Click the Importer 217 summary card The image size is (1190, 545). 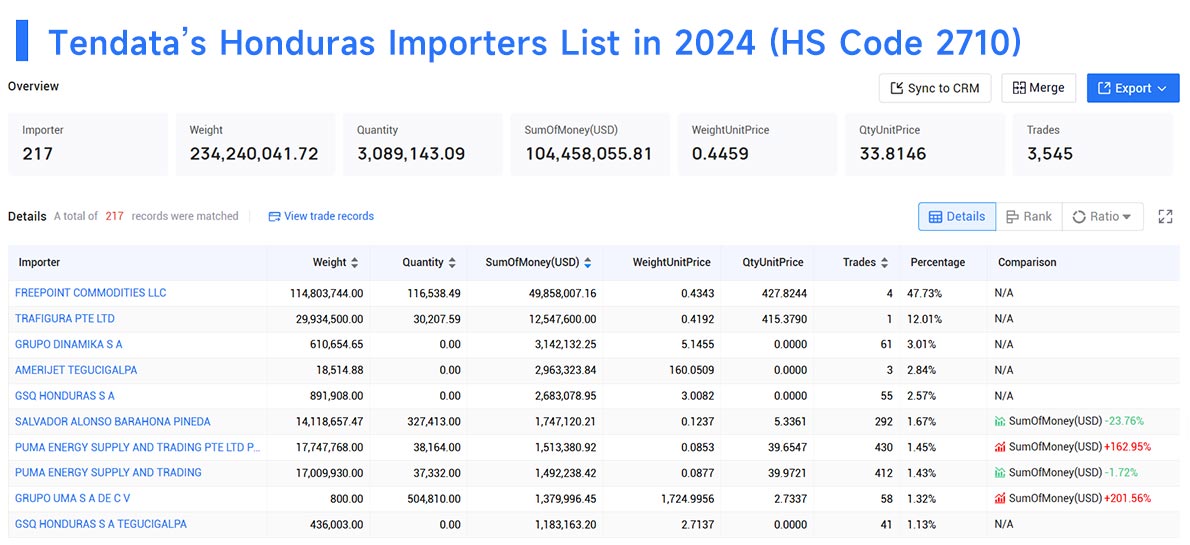pos(88,144)
